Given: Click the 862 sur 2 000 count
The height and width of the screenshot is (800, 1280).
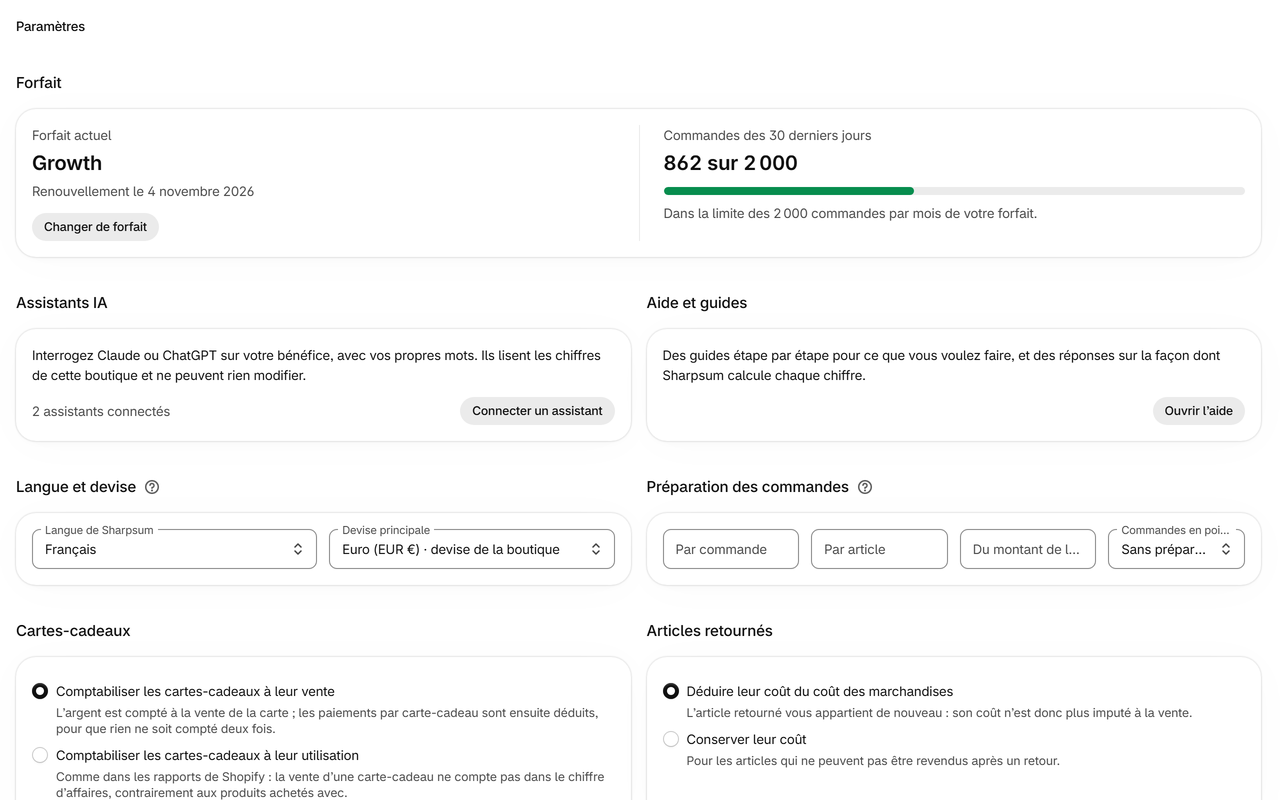Looking at the screenshot, I should coord(731,163).
